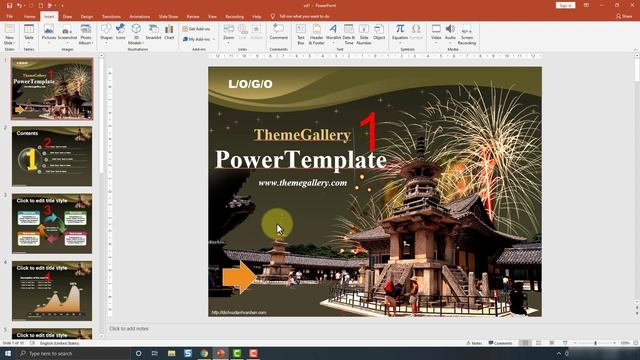The height and width of the screenshot is (360, 640).
Task: Switch to the View tab
Action: 212,17
